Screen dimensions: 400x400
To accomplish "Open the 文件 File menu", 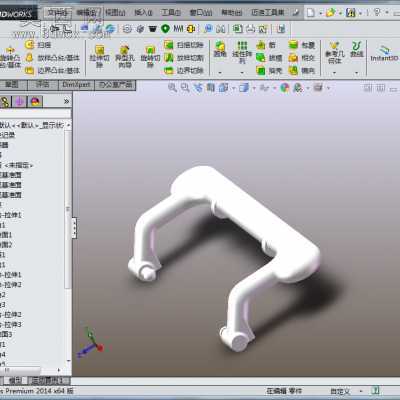I will pyautogui.click(x=57, y=13).
